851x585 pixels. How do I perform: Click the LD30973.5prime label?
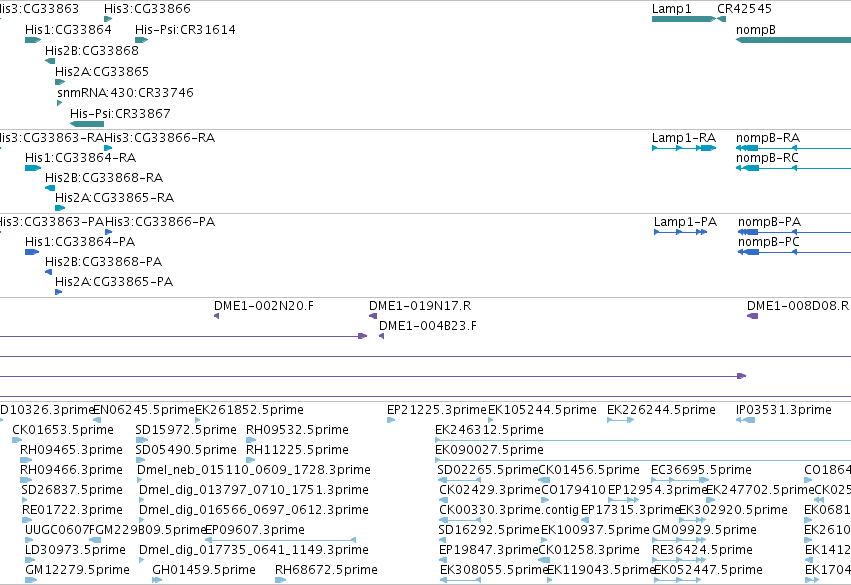(75, 550)
